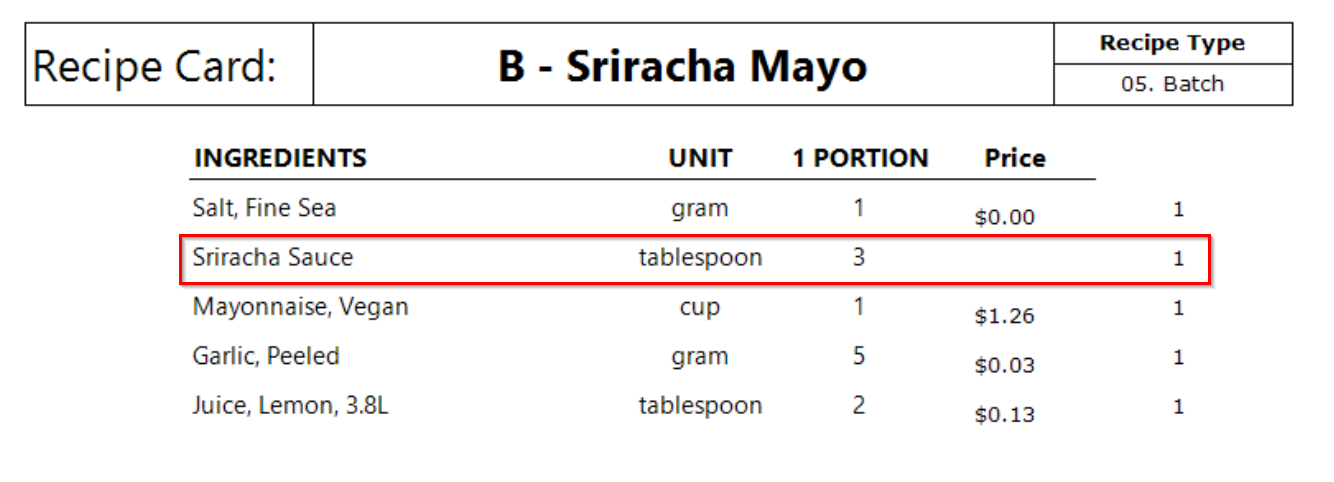Select the $0.13 lemon juice price
Screen dimensions: 1334x482
(x=1004, y=415)
